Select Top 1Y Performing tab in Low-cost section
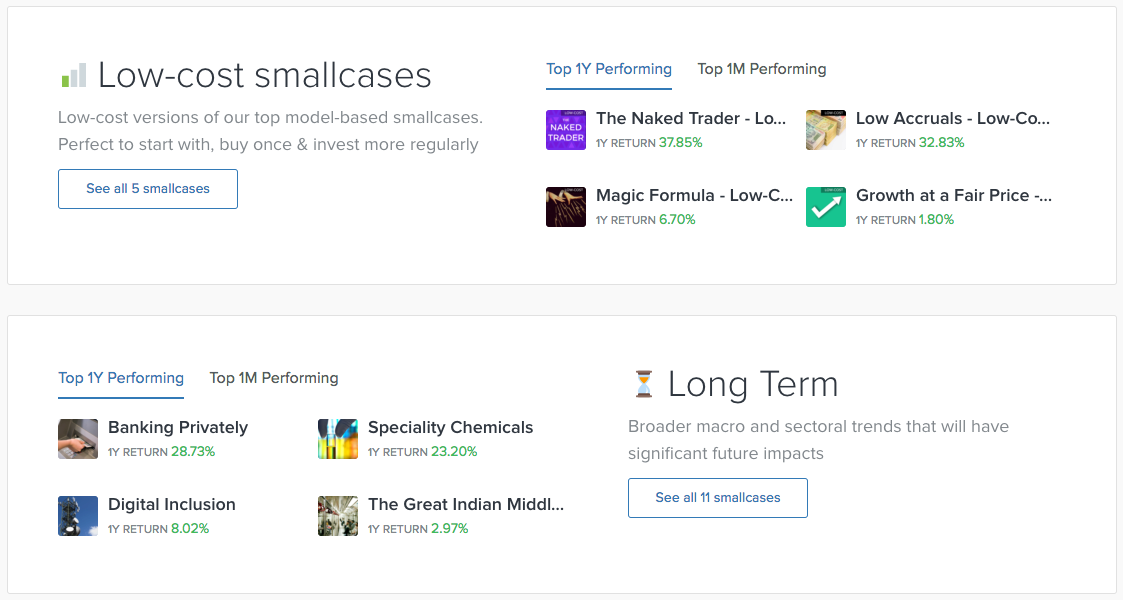1123x600 pixels. [608, 69]
